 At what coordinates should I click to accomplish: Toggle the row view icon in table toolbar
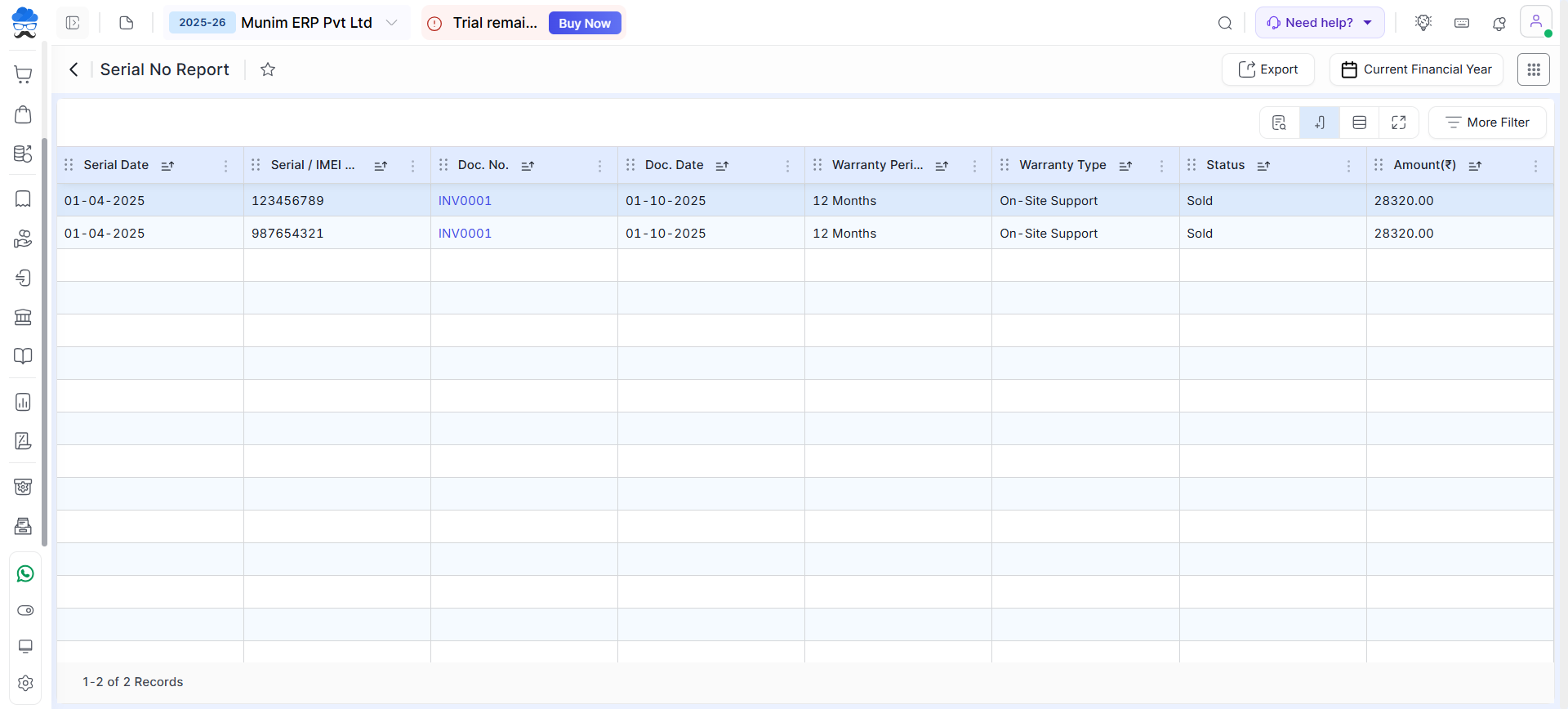(x=1359, y=123)
